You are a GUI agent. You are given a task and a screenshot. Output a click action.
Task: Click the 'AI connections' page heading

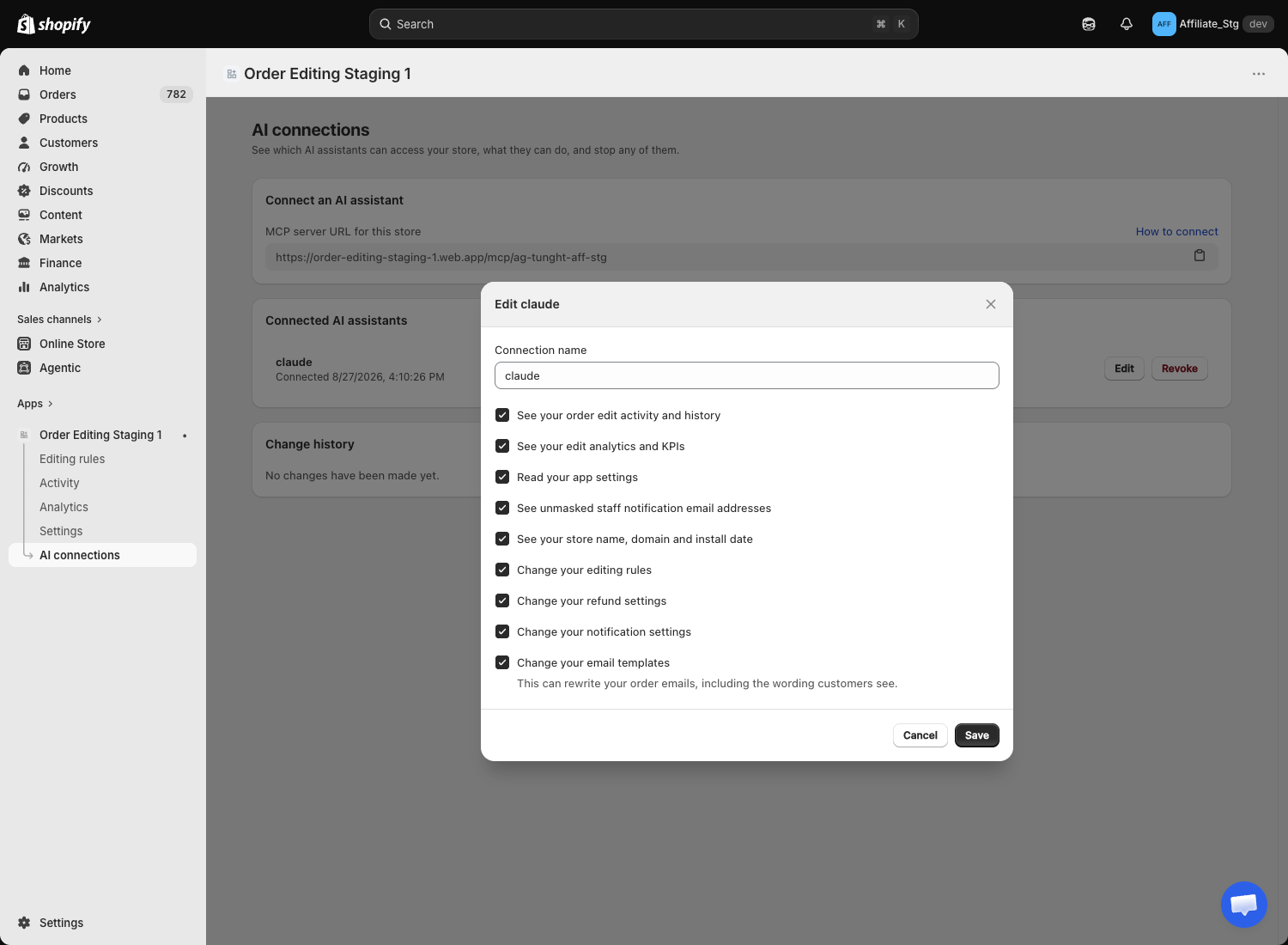(311, 130)
